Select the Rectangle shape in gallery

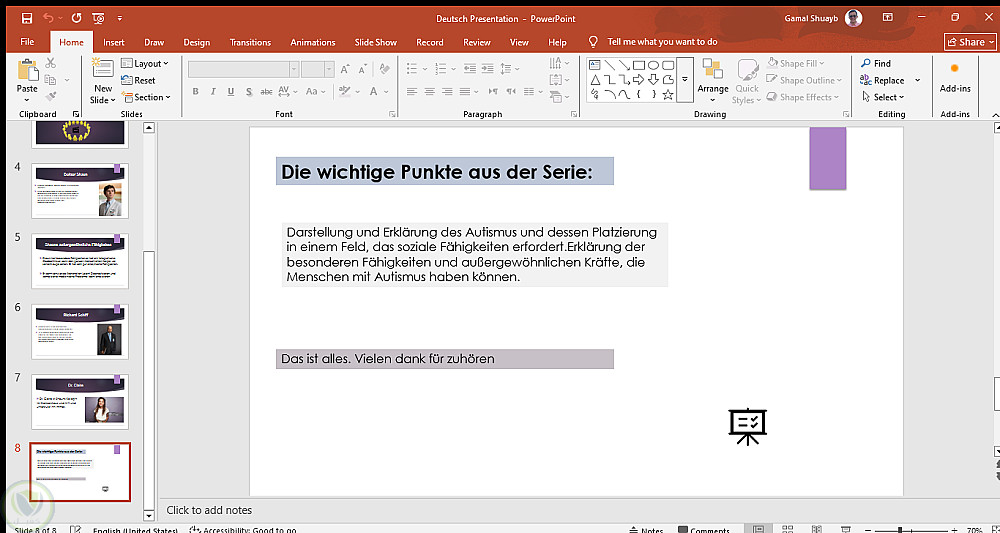point(638,64)
